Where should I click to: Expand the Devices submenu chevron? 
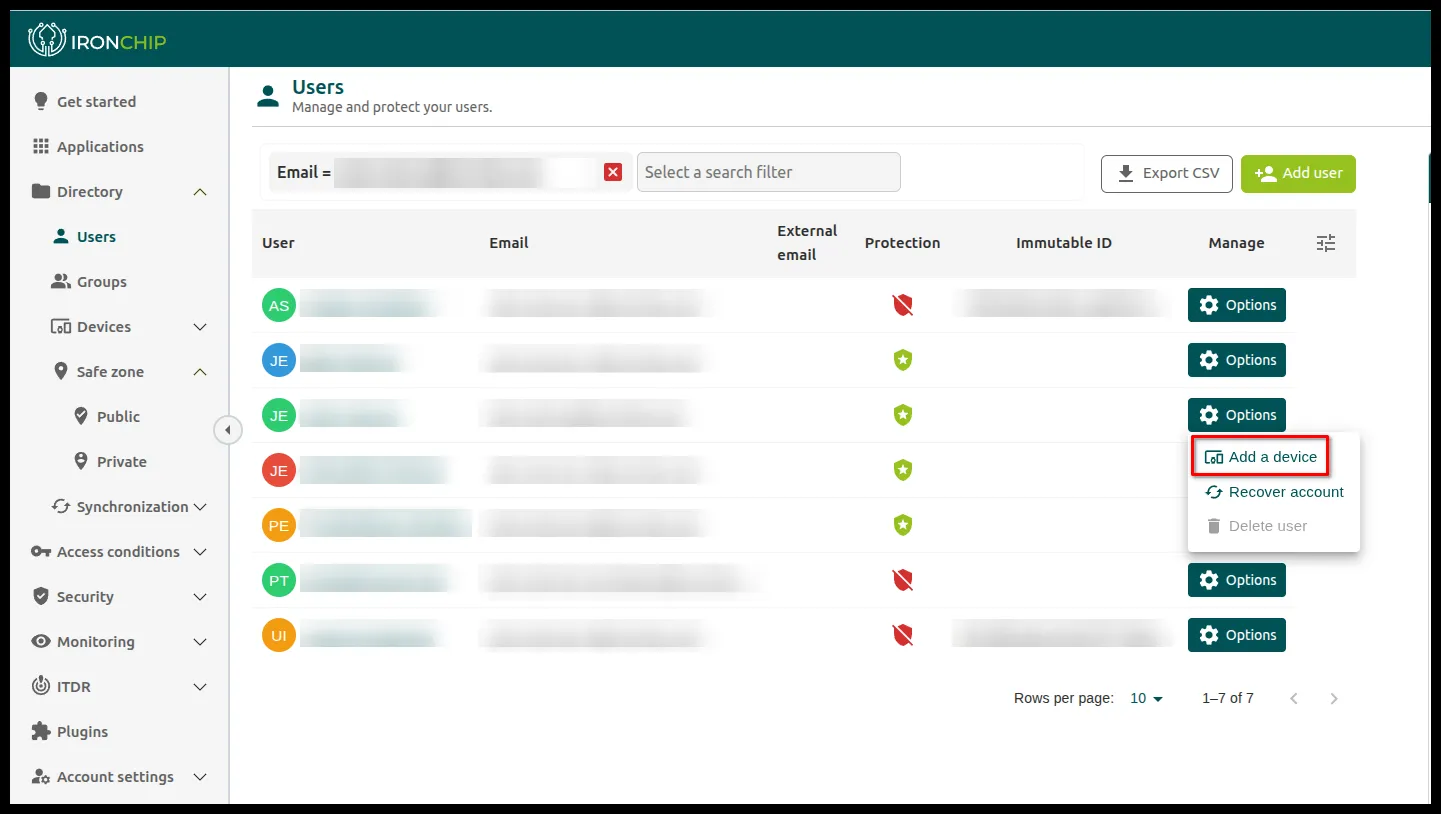[x=200, y=327]
